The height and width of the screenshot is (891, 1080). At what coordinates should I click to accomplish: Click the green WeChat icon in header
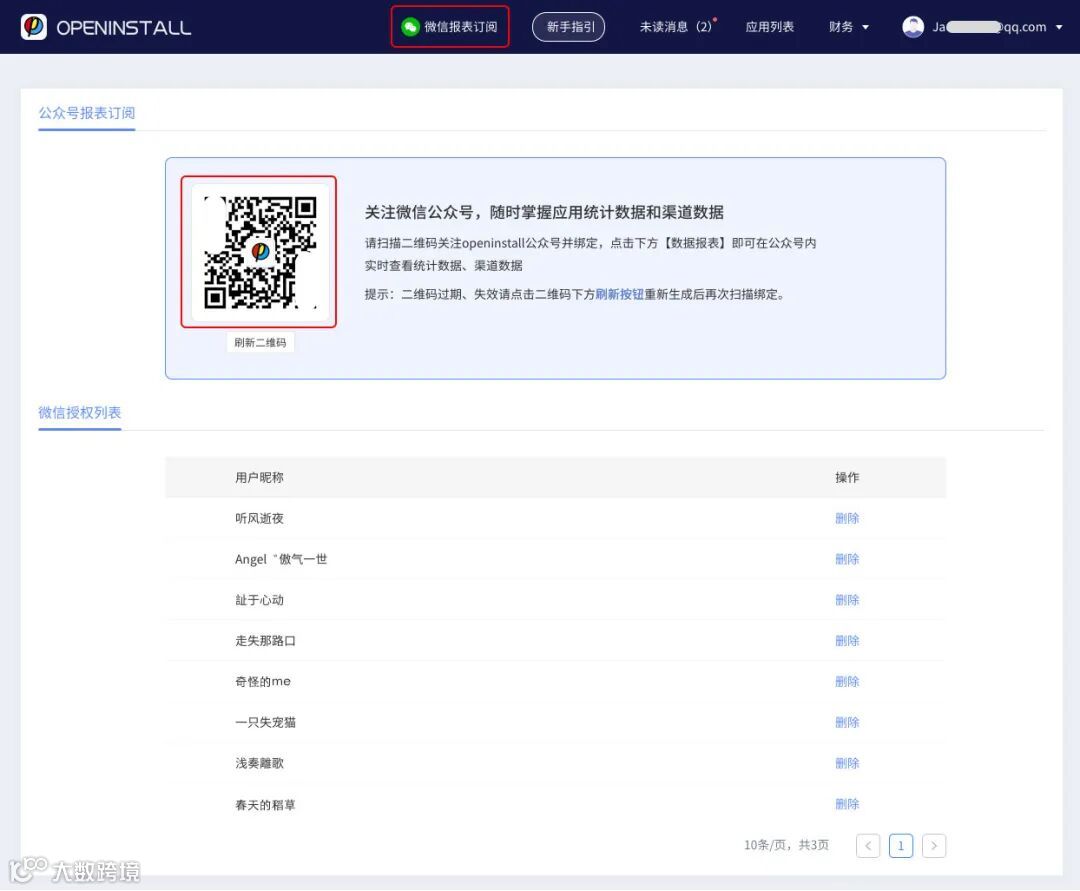coord(410,27)
